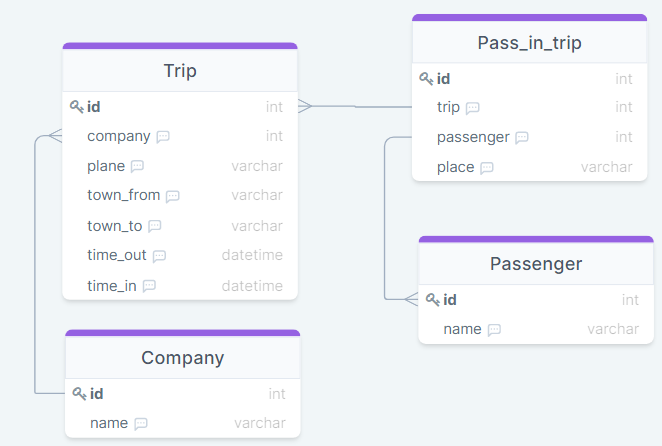This screenshot has height=446, width=662.
Task: Click the key icon in Pass_in_trip table
Action: 426,79
